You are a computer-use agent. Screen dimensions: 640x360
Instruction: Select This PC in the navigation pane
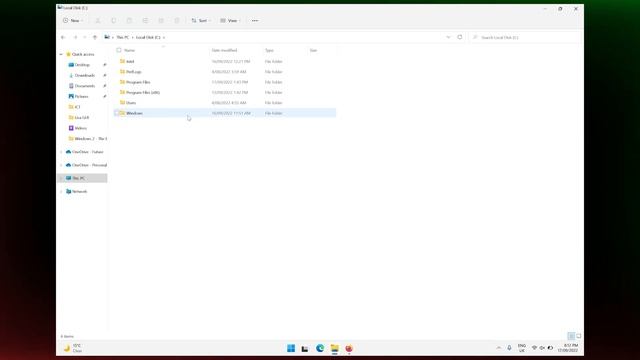click(78, 178)
